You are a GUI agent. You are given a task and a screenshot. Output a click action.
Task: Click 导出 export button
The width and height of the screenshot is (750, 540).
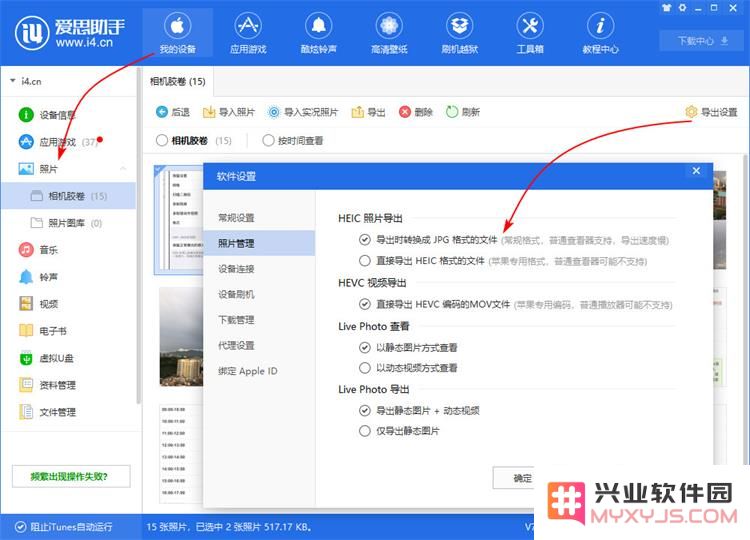pos(368,112)
